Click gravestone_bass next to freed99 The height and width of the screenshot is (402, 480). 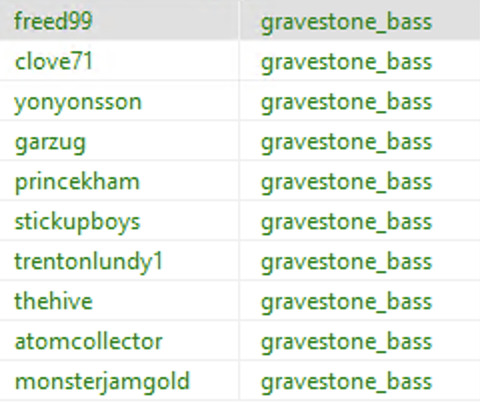click(346, 23)
